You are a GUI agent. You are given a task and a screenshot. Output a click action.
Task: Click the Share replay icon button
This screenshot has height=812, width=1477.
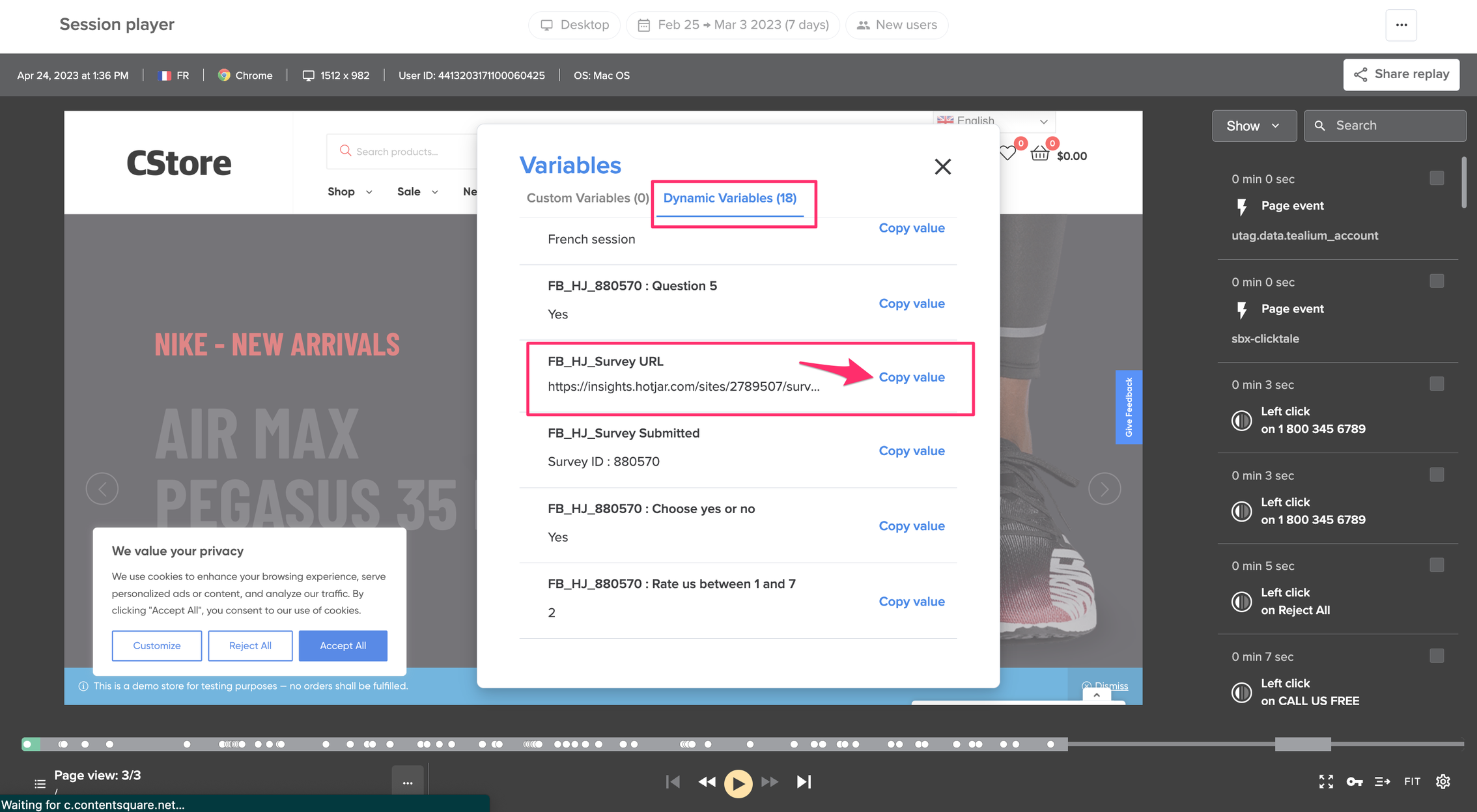click(1401, 74)
